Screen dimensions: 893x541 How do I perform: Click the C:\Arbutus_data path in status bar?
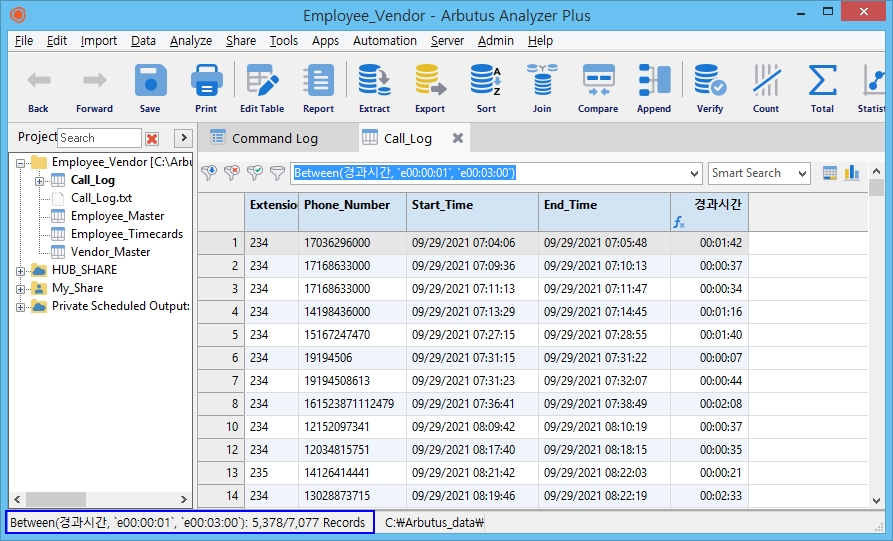[x=434, y=523]
